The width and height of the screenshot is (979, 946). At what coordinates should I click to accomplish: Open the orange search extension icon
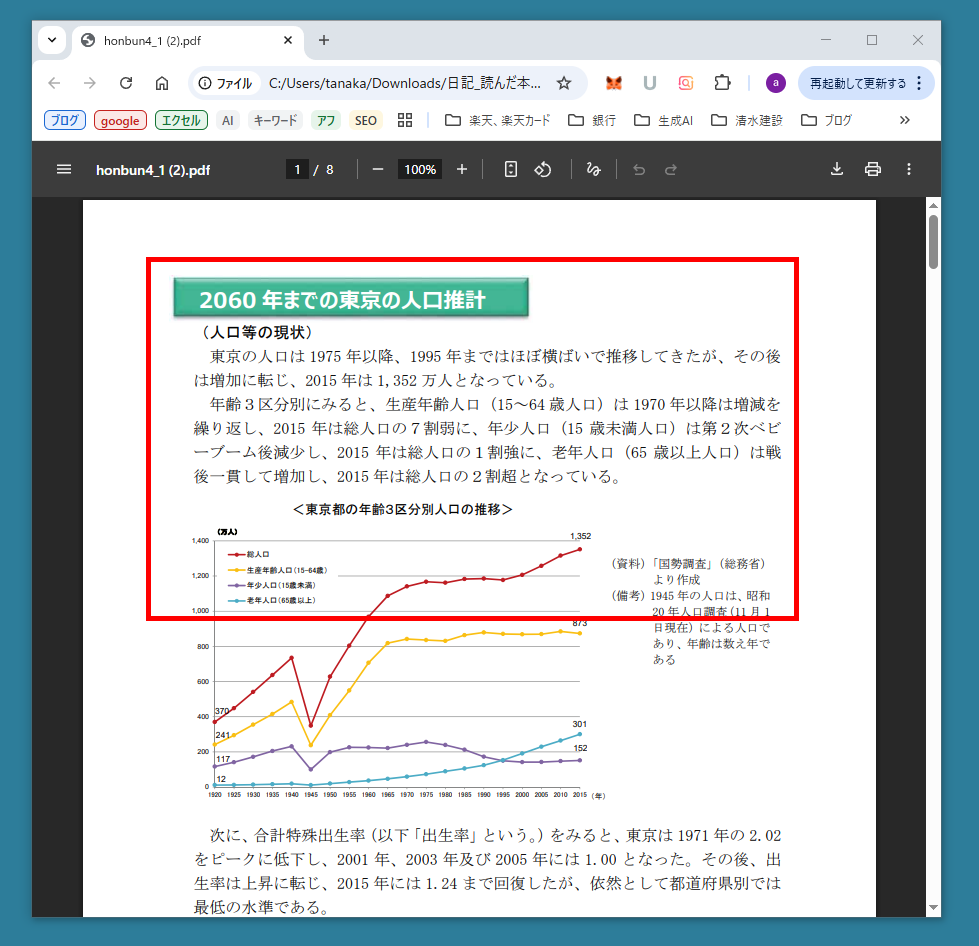pos(686,83)
